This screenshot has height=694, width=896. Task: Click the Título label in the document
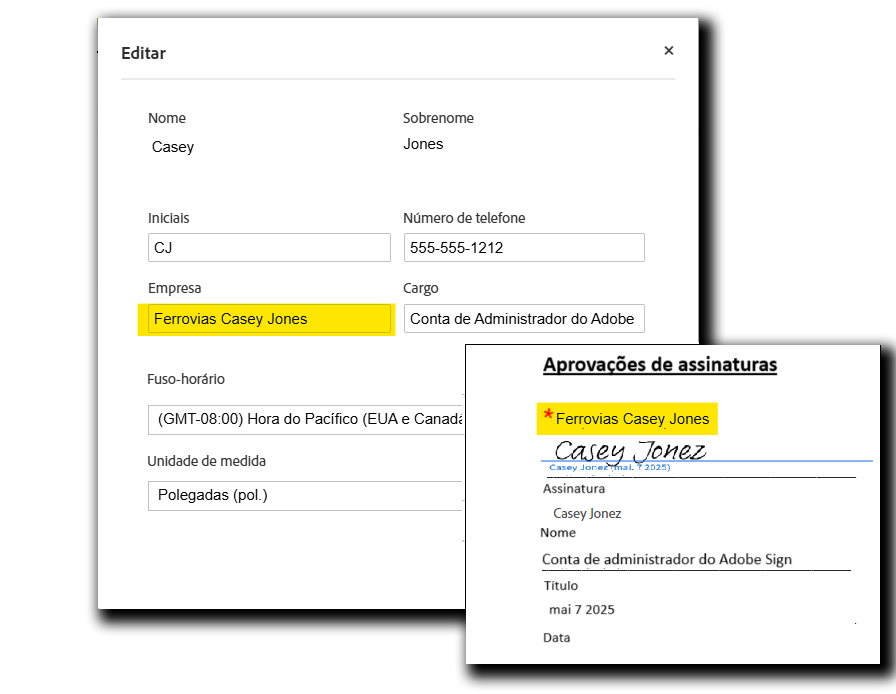(561, 585)
